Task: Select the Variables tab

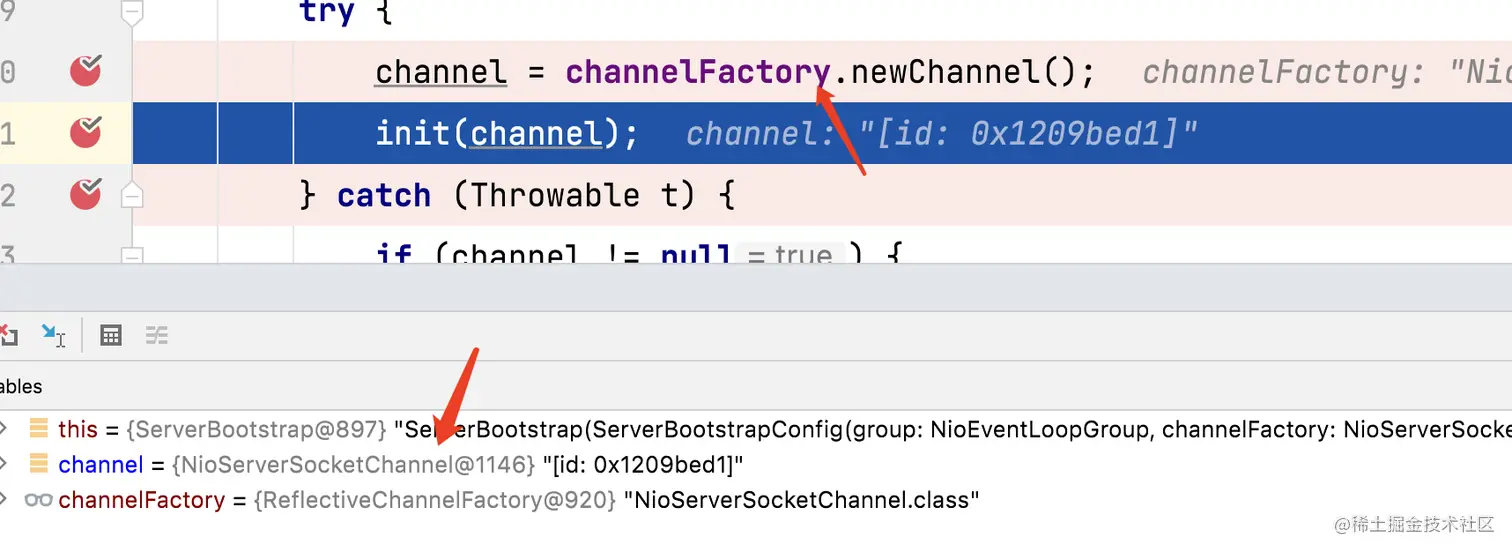Action: coord(21,386)
